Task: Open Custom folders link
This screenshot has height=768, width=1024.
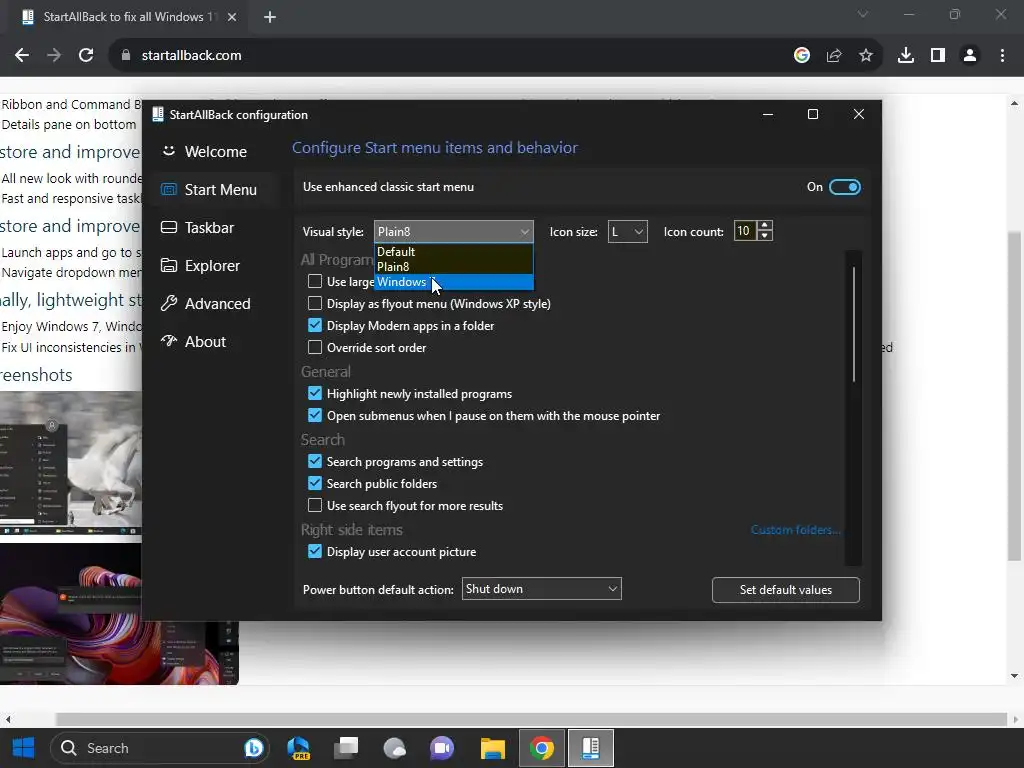Action: click(795, 530)
